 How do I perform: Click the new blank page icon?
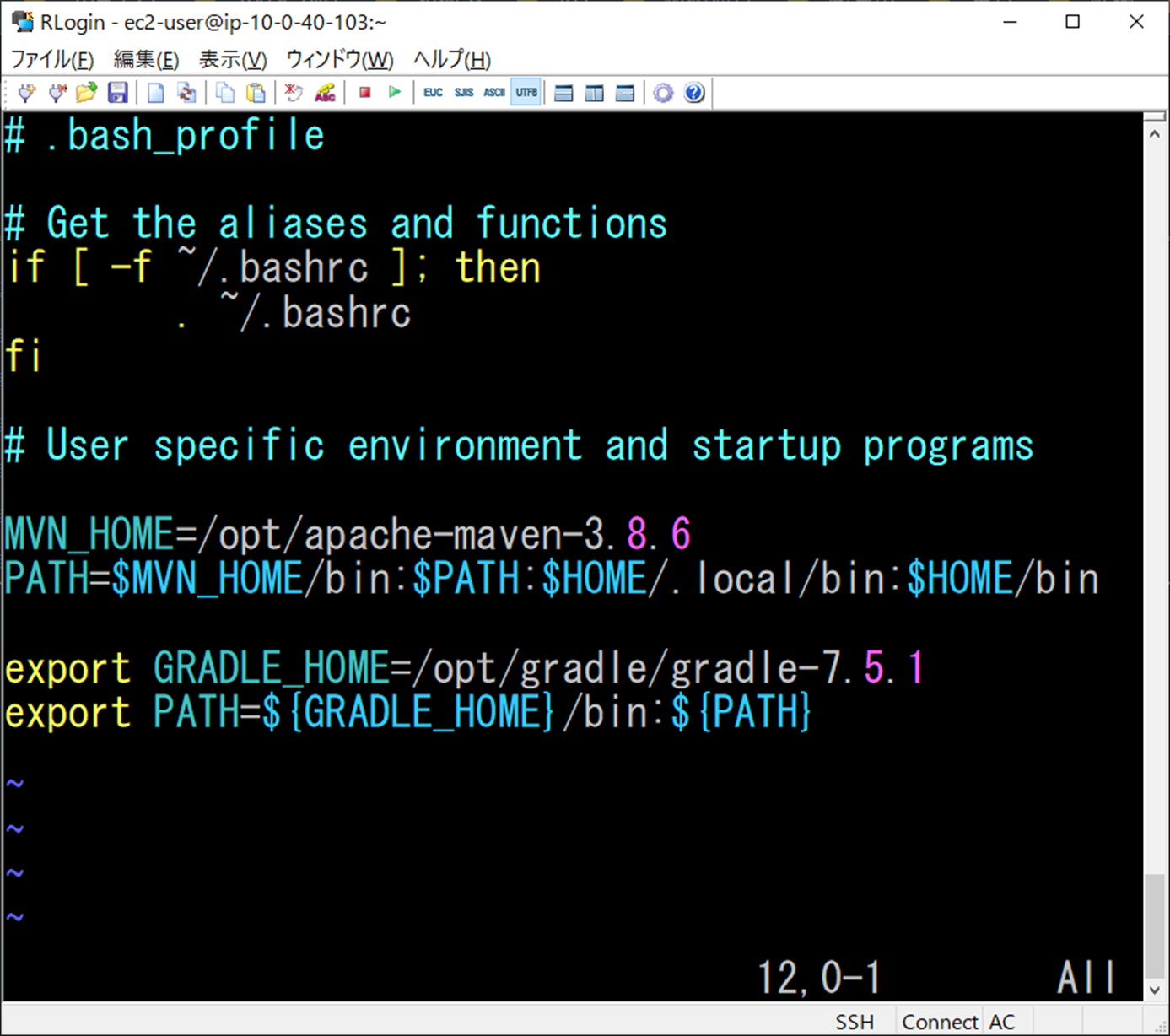(156, 93)
